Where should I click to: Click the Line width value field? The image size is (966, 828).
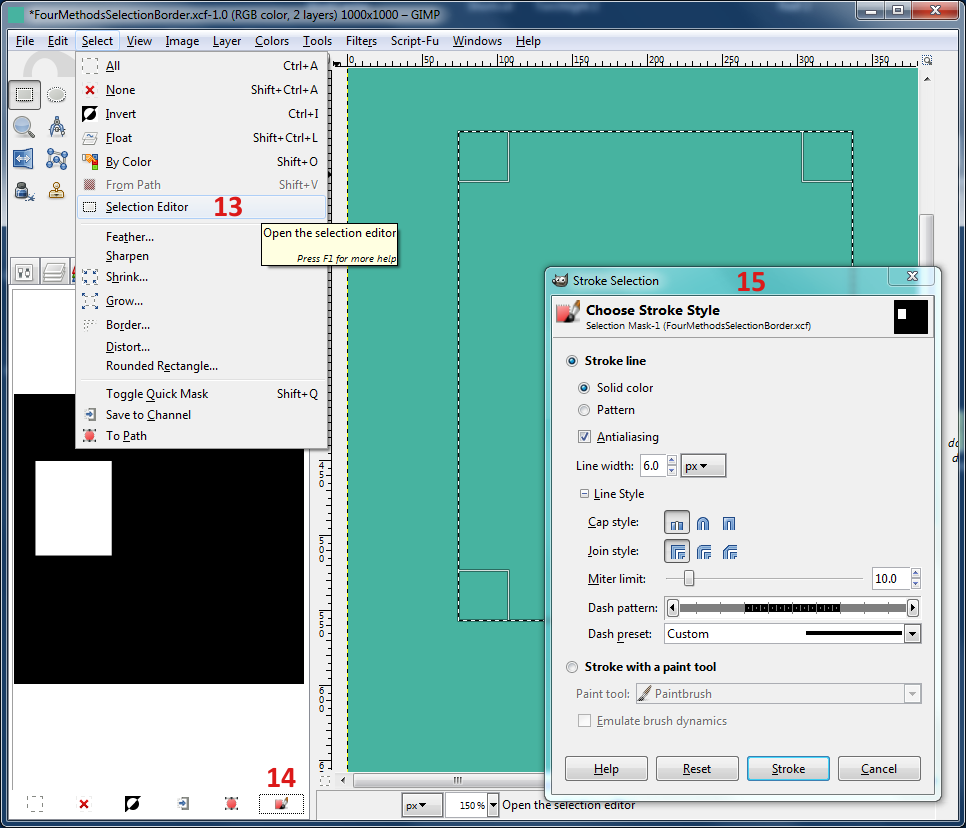coord(653,466)
